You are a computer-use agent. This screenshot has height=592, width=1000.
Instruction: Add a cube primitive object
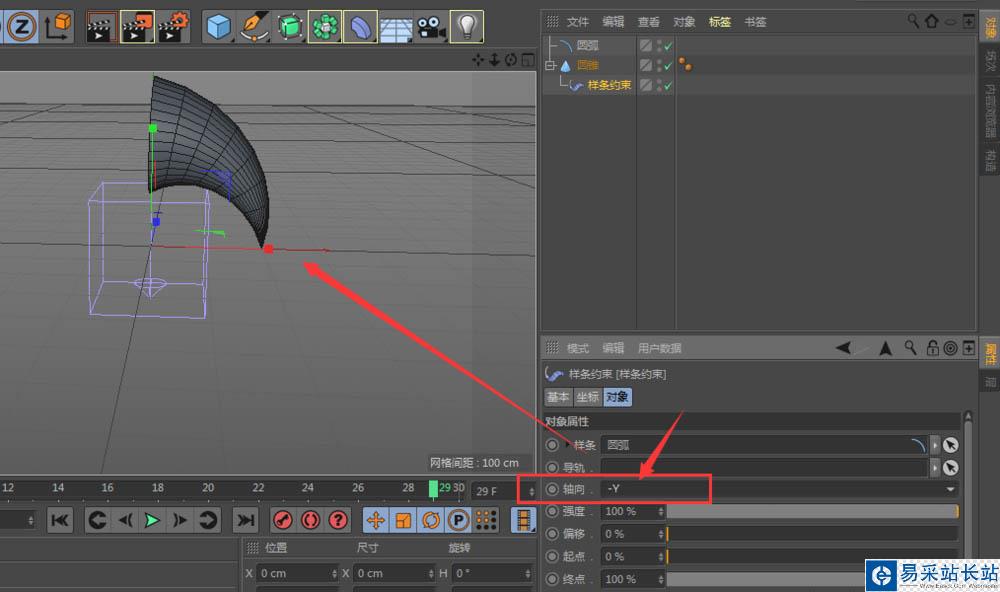pos(219,27)
